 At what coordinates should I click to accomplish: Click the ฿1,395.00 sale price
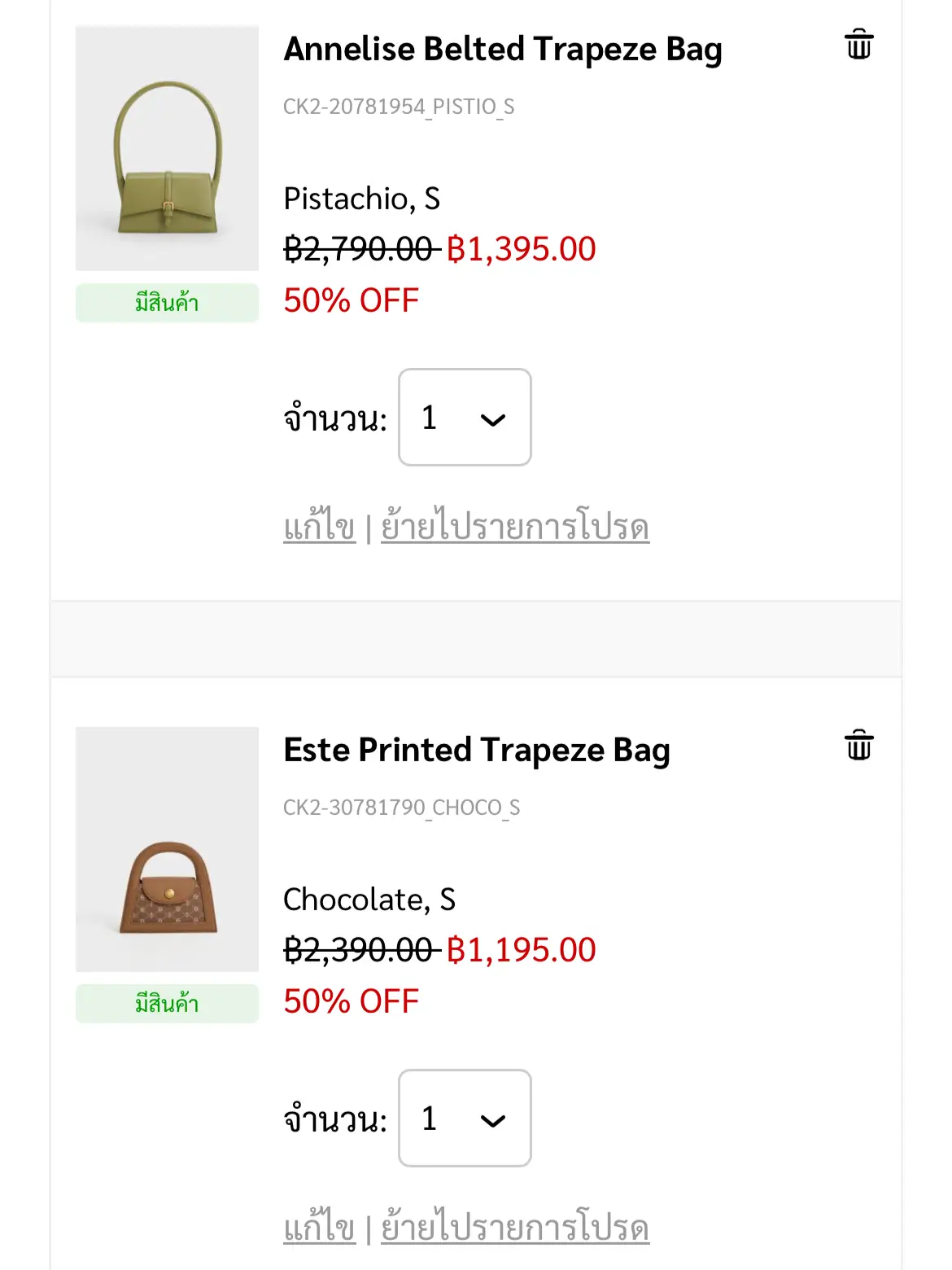[522, 249]
